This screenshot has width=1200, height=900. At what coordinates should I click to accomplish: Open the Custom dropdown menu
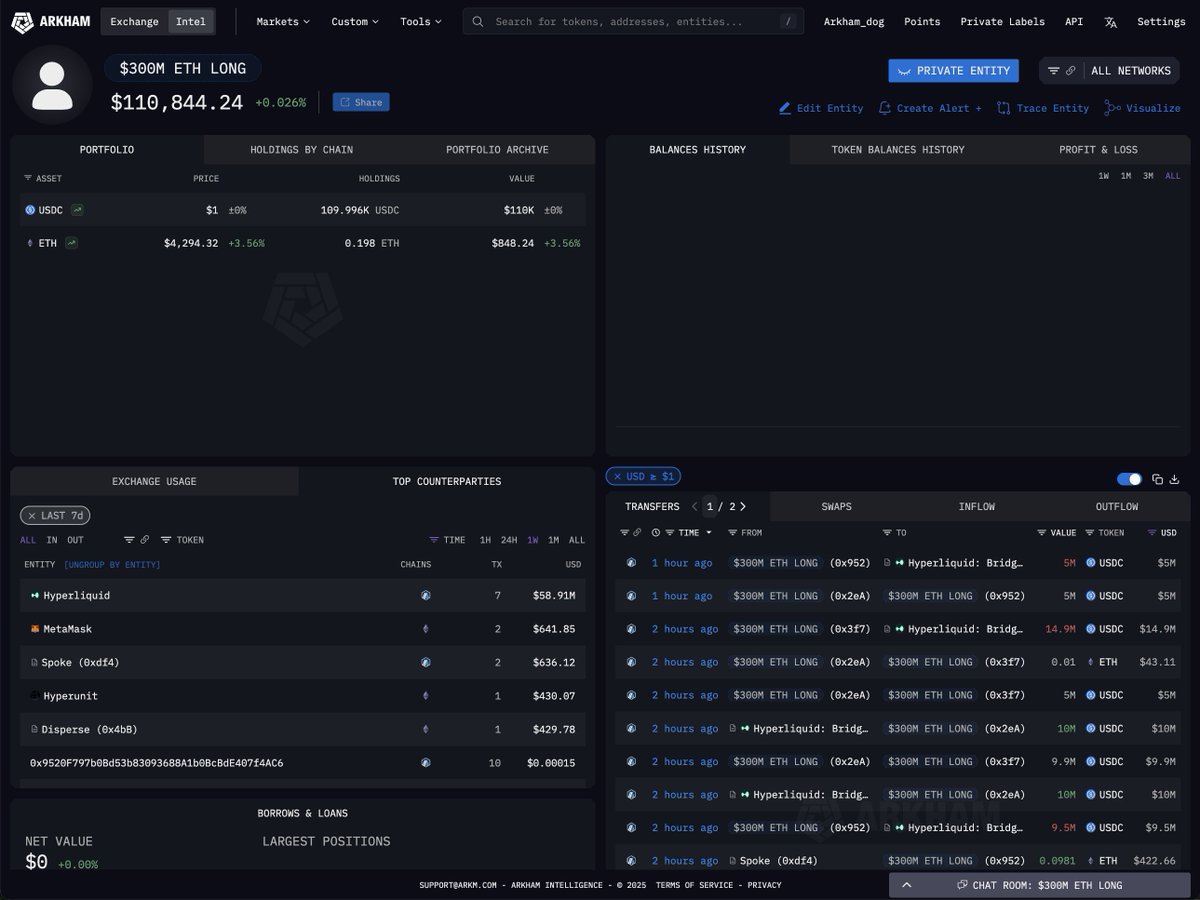[x=355, y=22]
